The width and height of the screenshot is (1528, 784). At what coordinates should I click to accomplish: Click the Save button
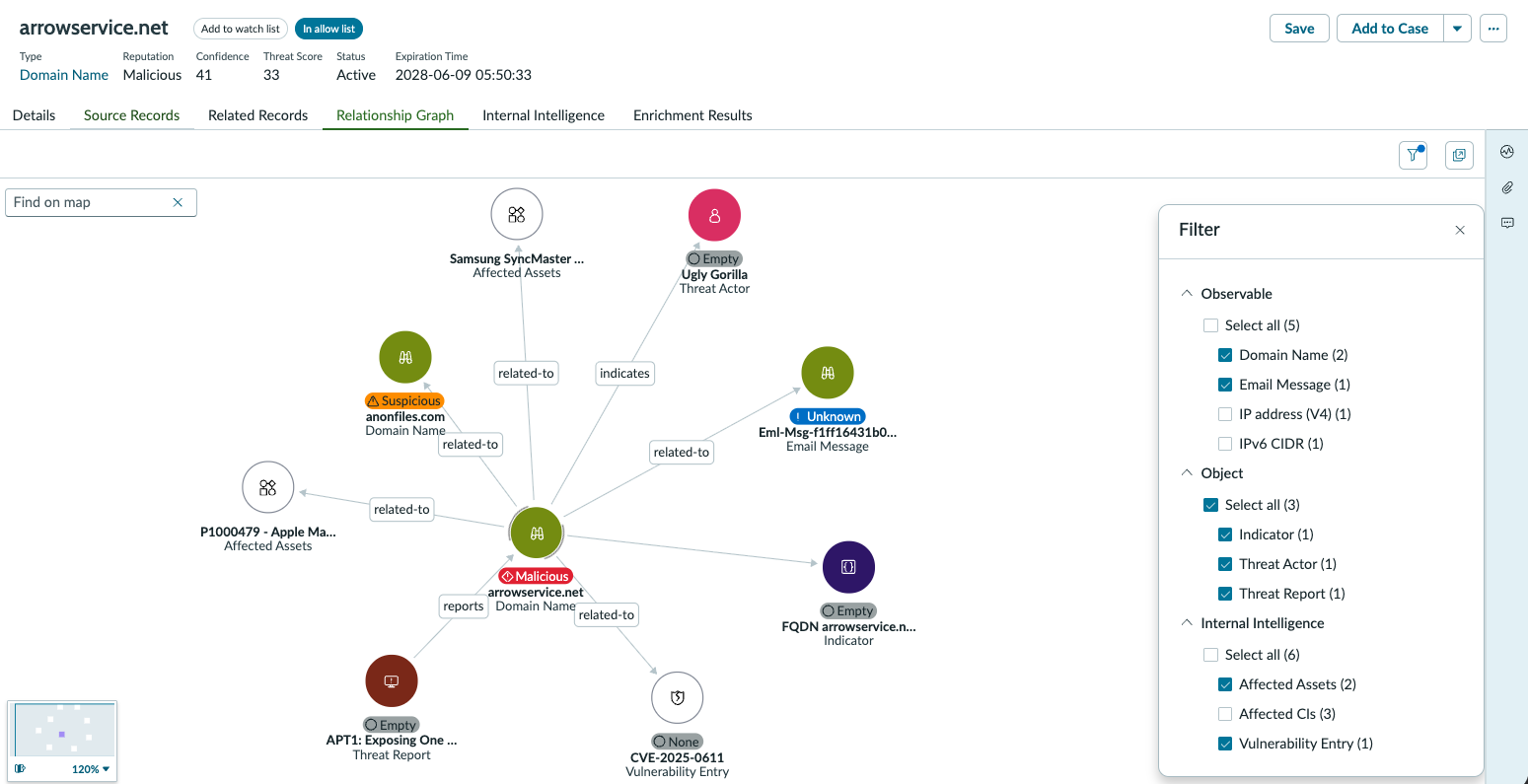1299,29
